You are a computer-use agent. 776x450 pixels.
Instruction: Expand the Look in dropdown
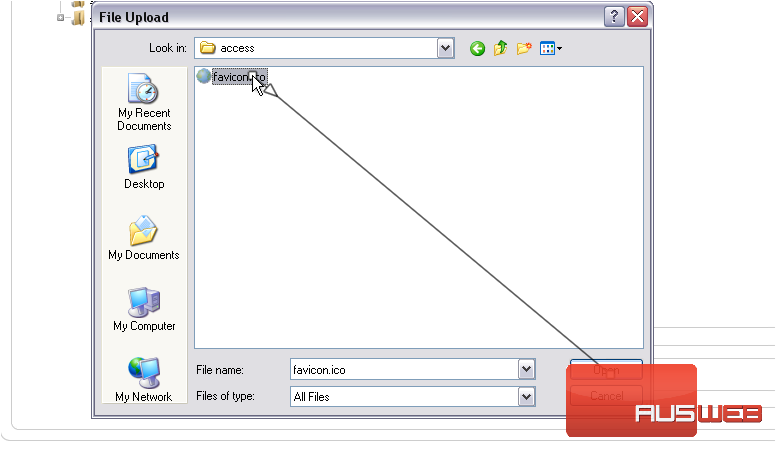(x=445, y=48)
